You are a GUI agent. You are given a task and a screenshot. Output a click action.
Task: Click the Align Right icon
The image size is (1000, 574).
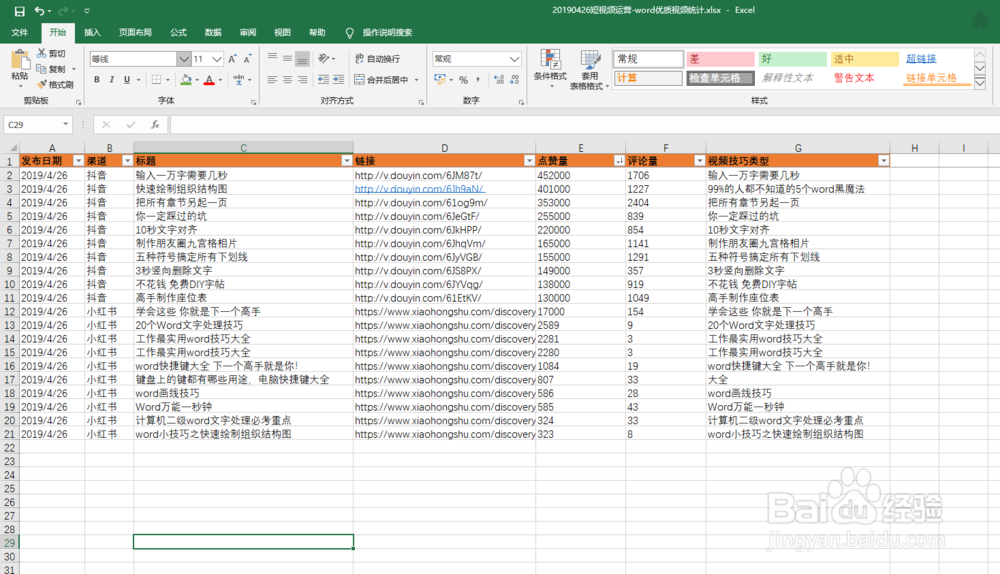[302, 80]
